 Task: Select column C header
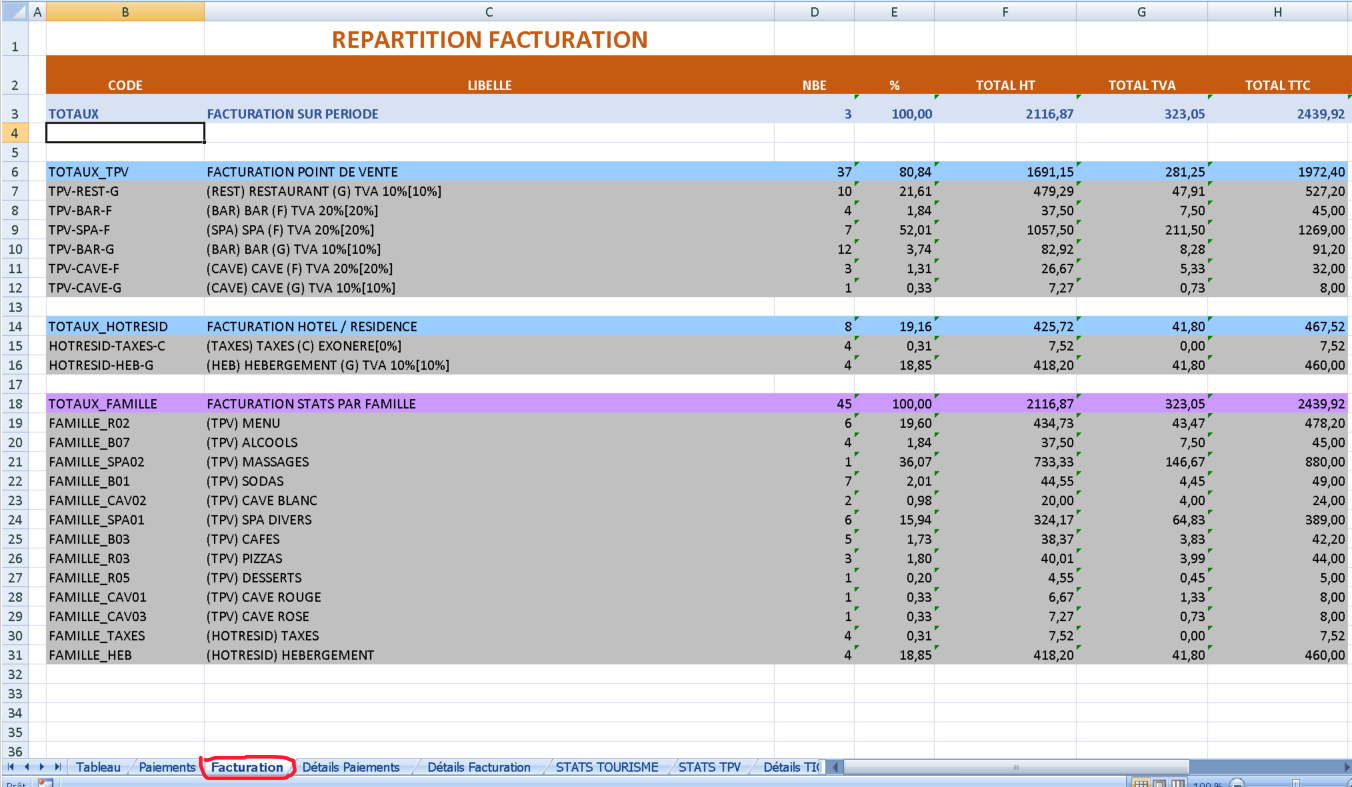489,12
